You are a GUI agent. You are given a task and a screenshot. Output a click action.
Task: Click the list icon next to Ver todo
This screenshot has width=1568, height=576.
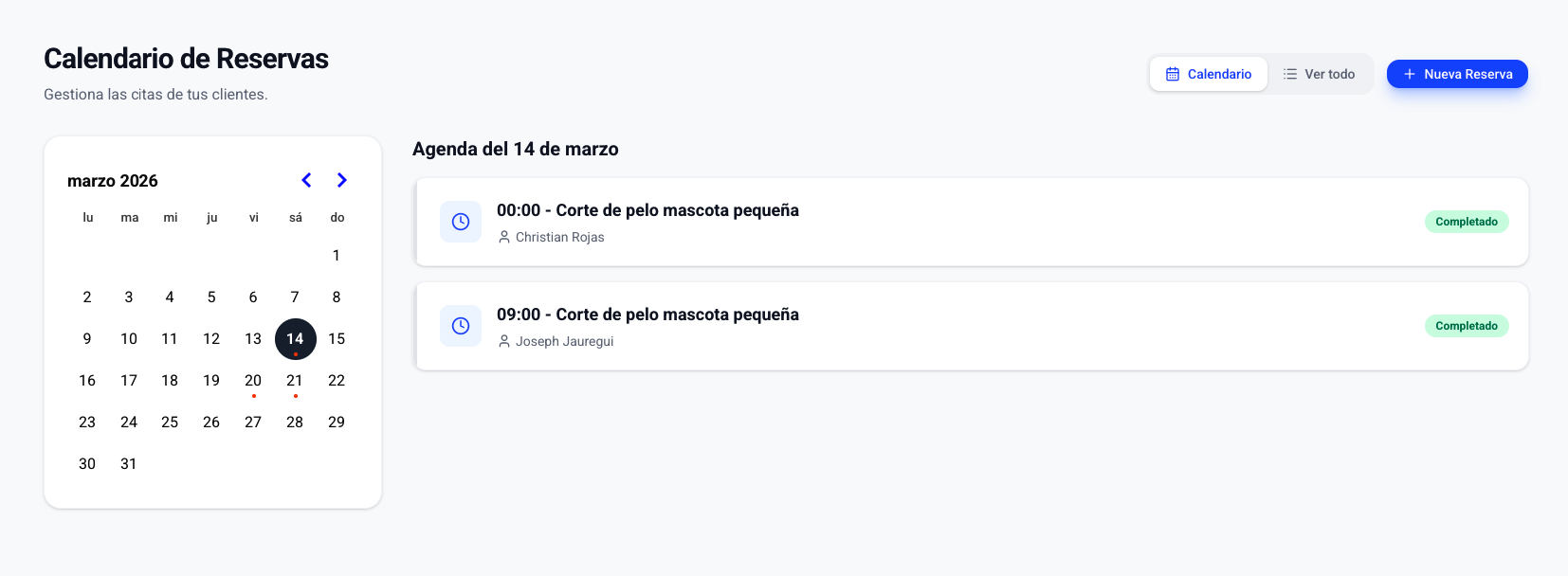(x=1289, y=73)
